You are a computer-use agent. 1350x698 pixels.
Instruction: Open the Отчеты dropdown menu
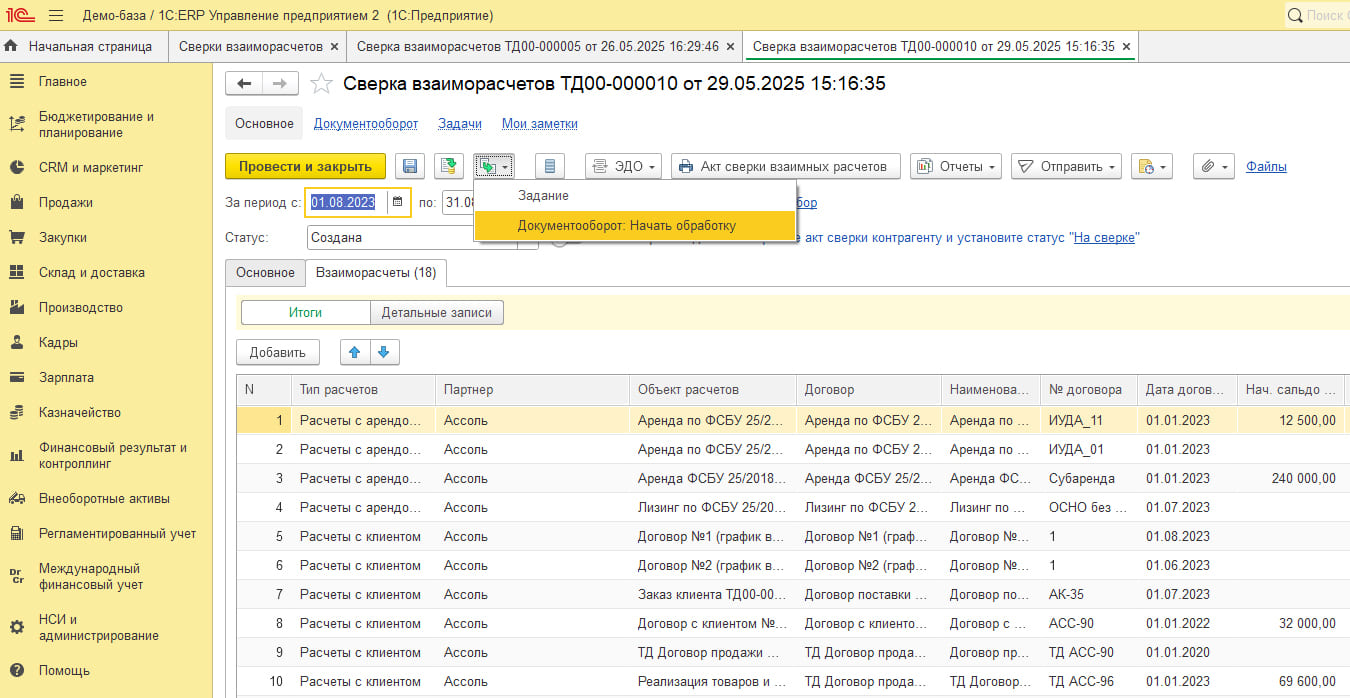[x=956, y=167]
